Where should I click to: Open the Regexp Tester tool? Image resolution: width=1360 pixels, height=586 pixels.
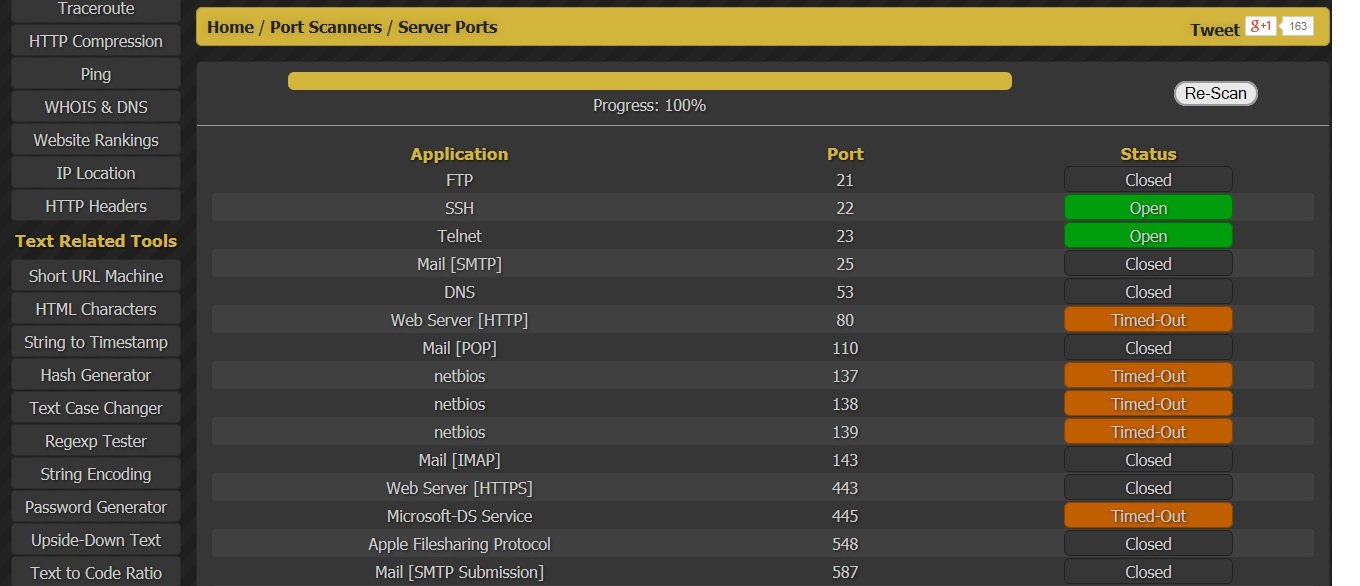point(96,441)
